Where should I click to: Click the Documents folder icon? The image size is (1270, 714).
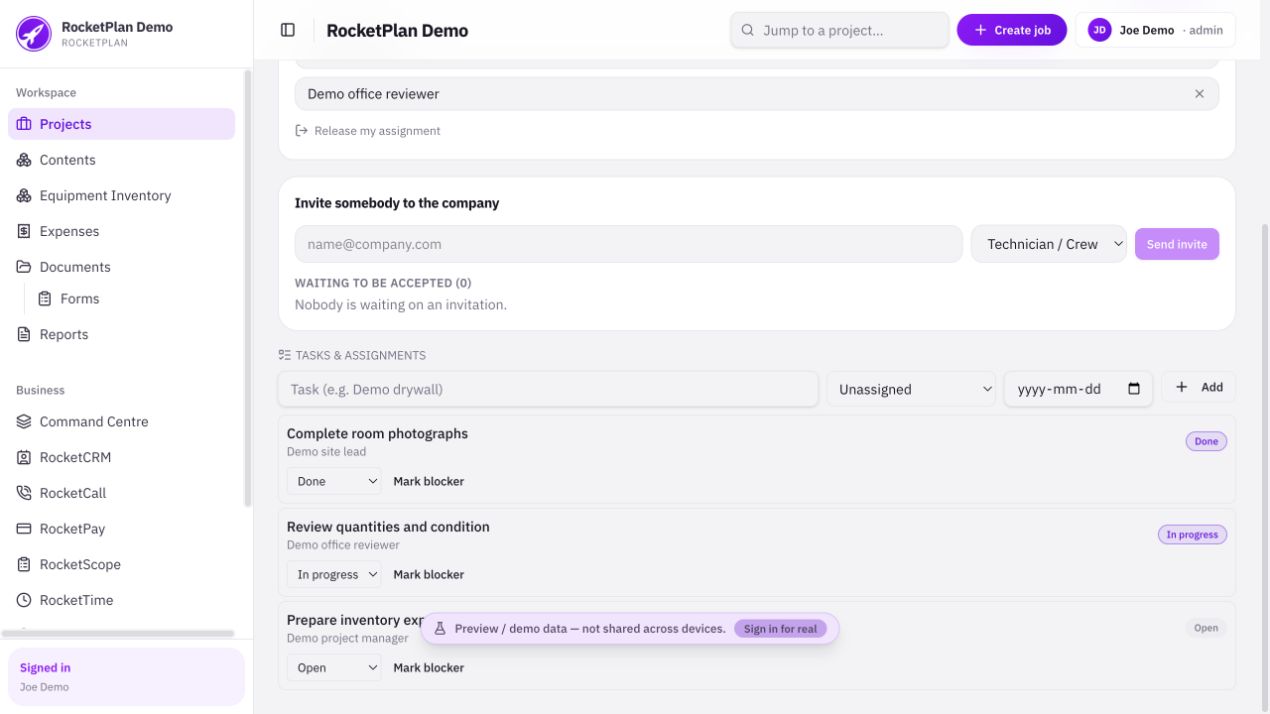(x=24, y=267)
